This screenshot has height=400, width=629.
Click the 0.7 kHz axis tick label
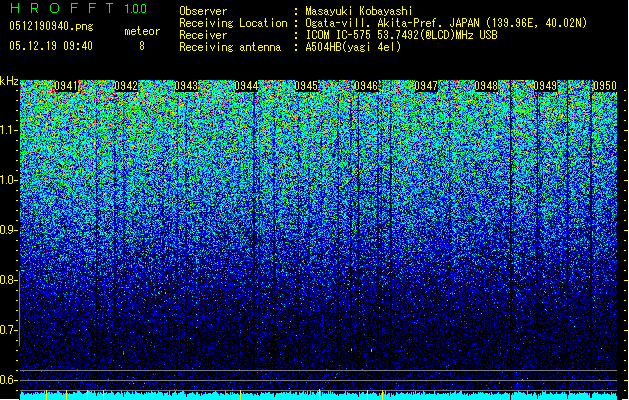[8, 330]
